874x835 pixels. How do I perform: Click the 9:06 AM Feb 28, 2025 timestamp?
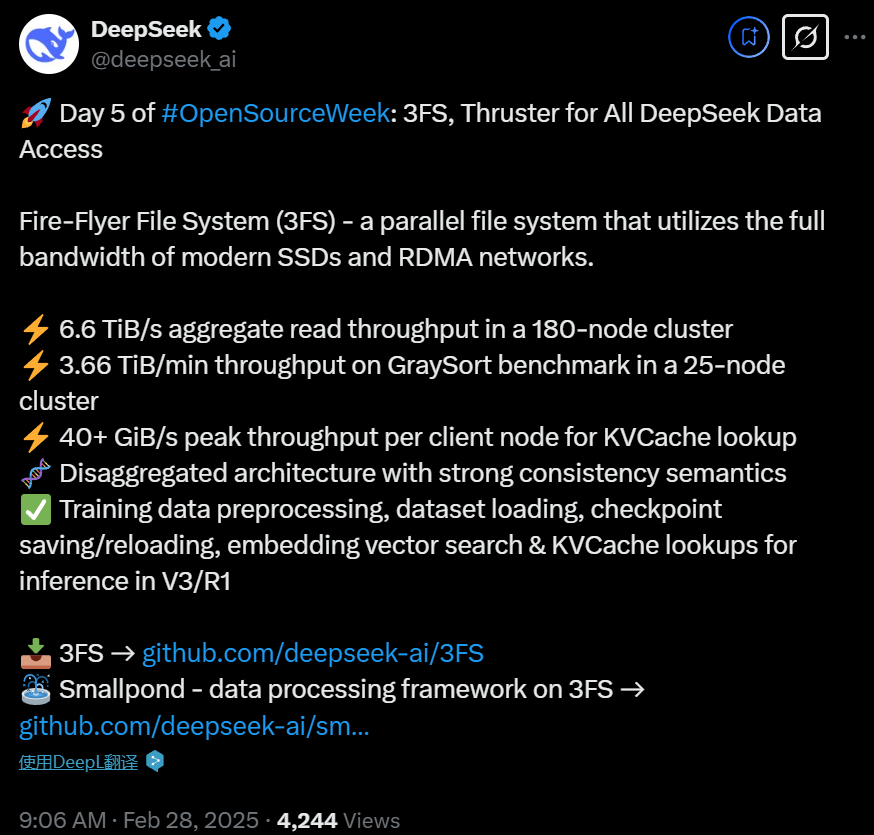tap(139, 821)
